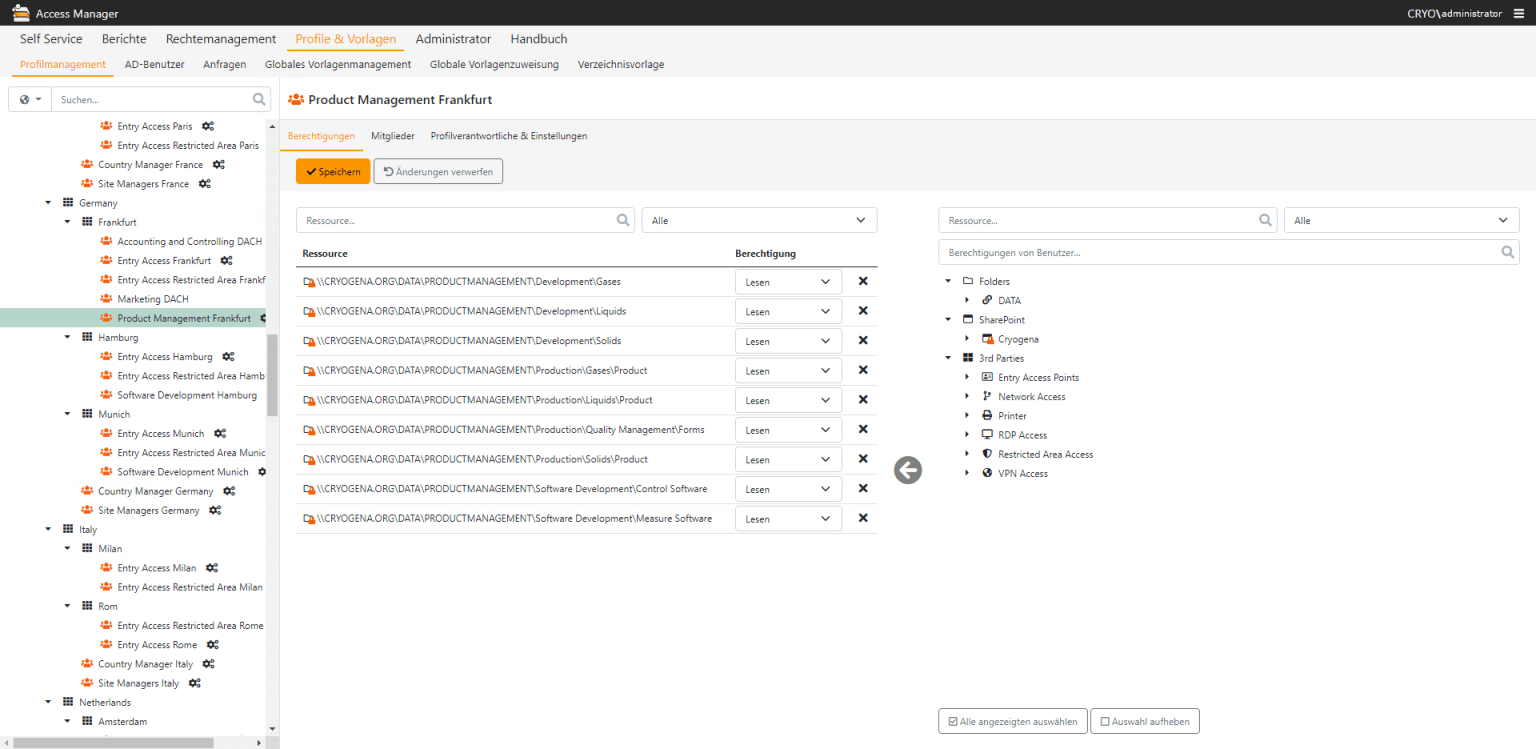The height and width of the screenshot is (749, 1536).
Task: Click the Printer icon in 3rd Parties
Action: [987, 416]
